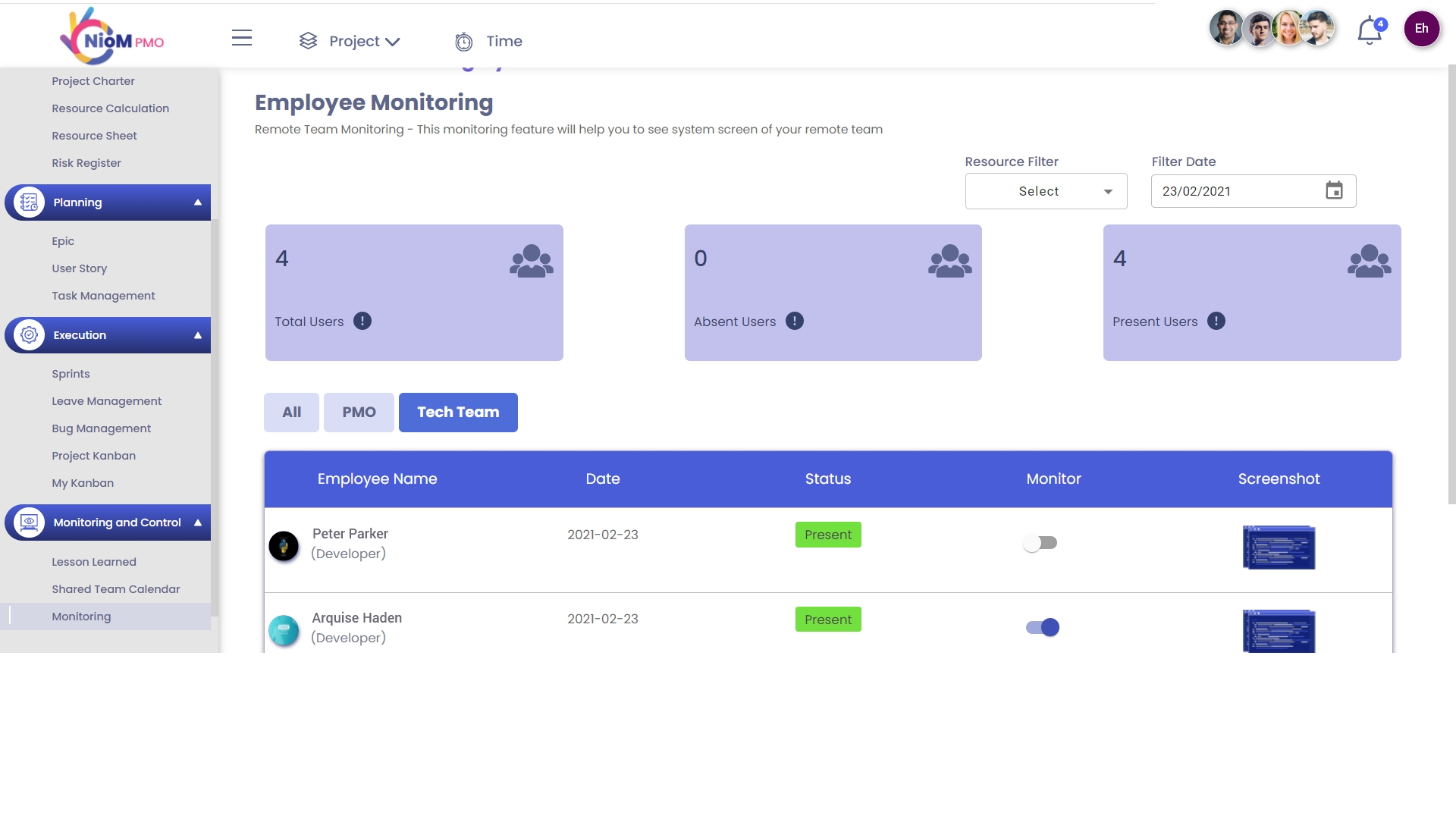The height and width of the screenshot is (819, 1456).
Task: Open Peter Parker's screenshot thumbnail
Action: tap(1279, 547)
